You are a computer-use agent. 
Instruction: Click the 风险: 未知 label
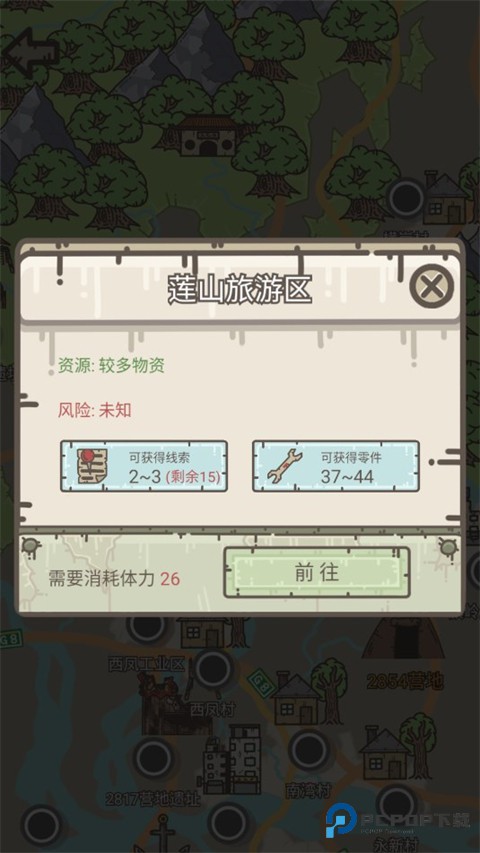[95, 410]
